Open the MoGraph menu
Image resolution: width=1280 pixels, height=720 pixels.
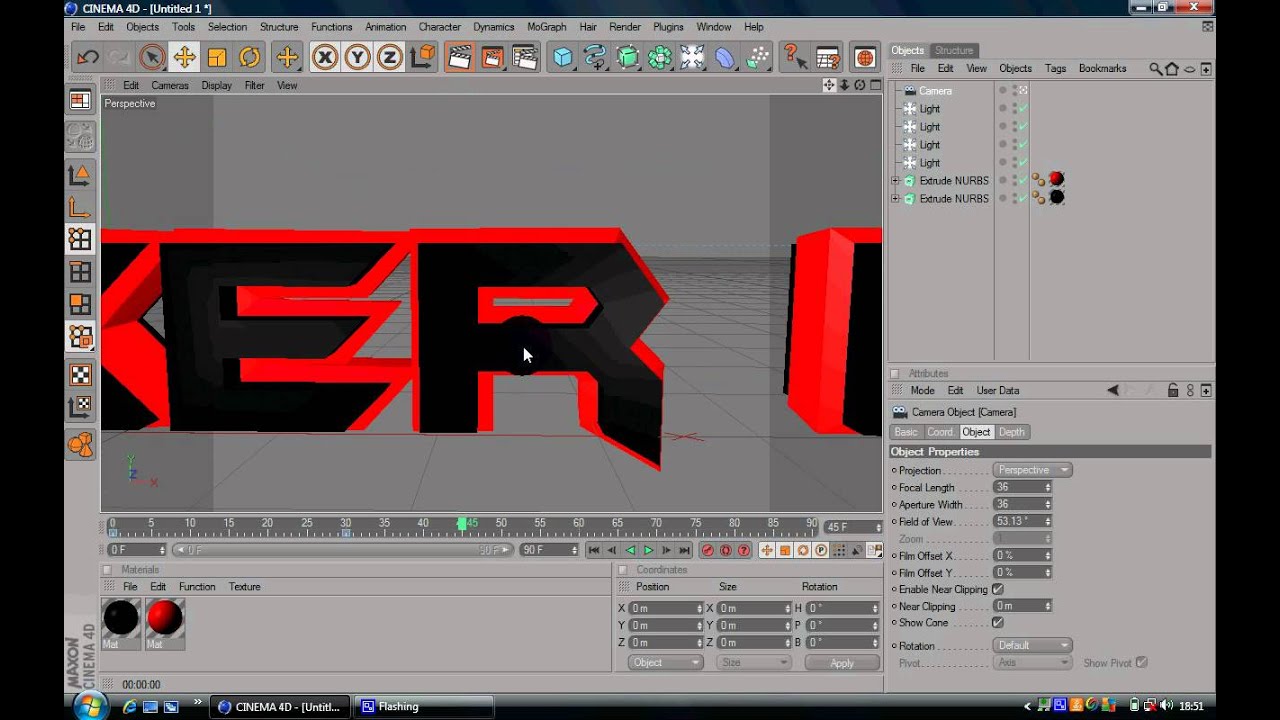pos(546,27)
